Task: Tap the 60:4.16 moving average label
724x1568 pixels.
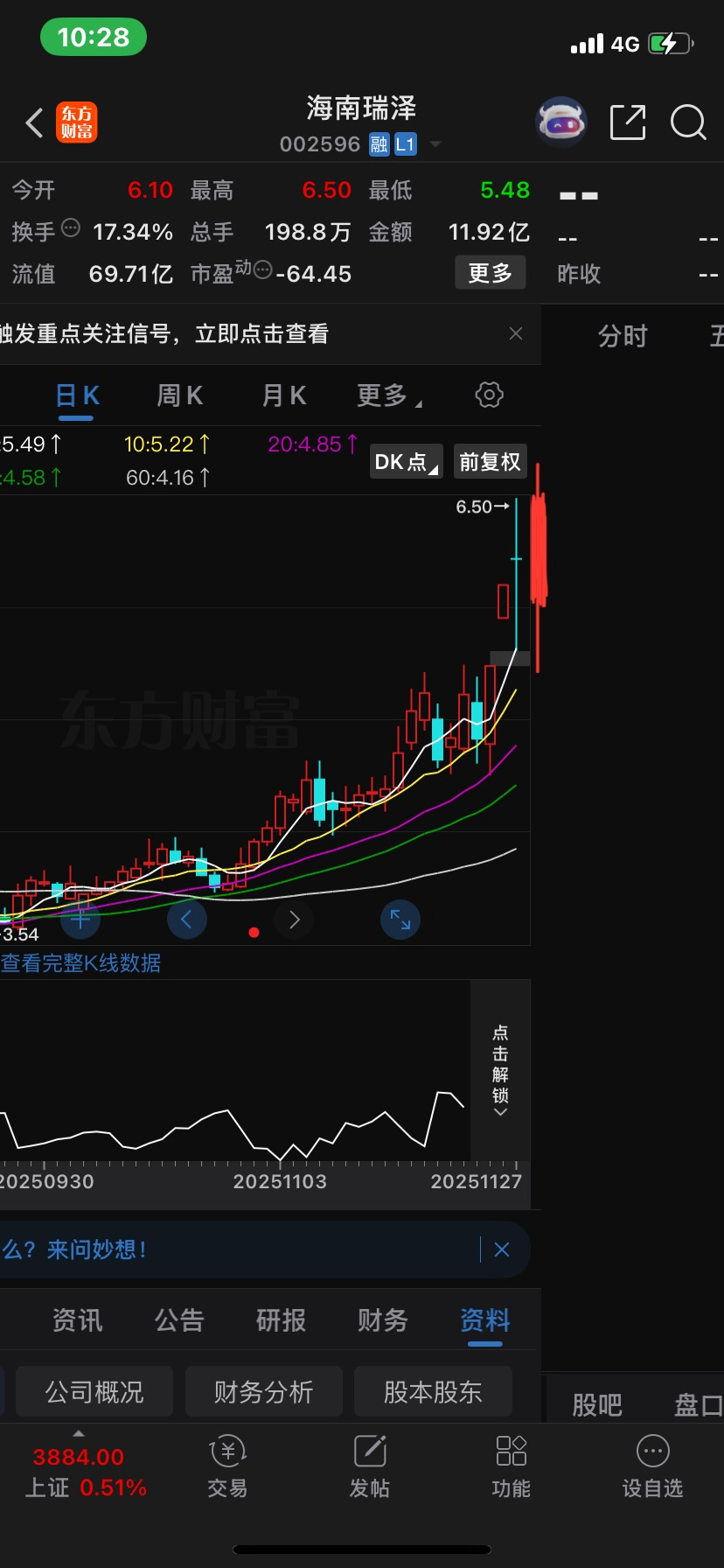Action: click(x=168, y=478)
